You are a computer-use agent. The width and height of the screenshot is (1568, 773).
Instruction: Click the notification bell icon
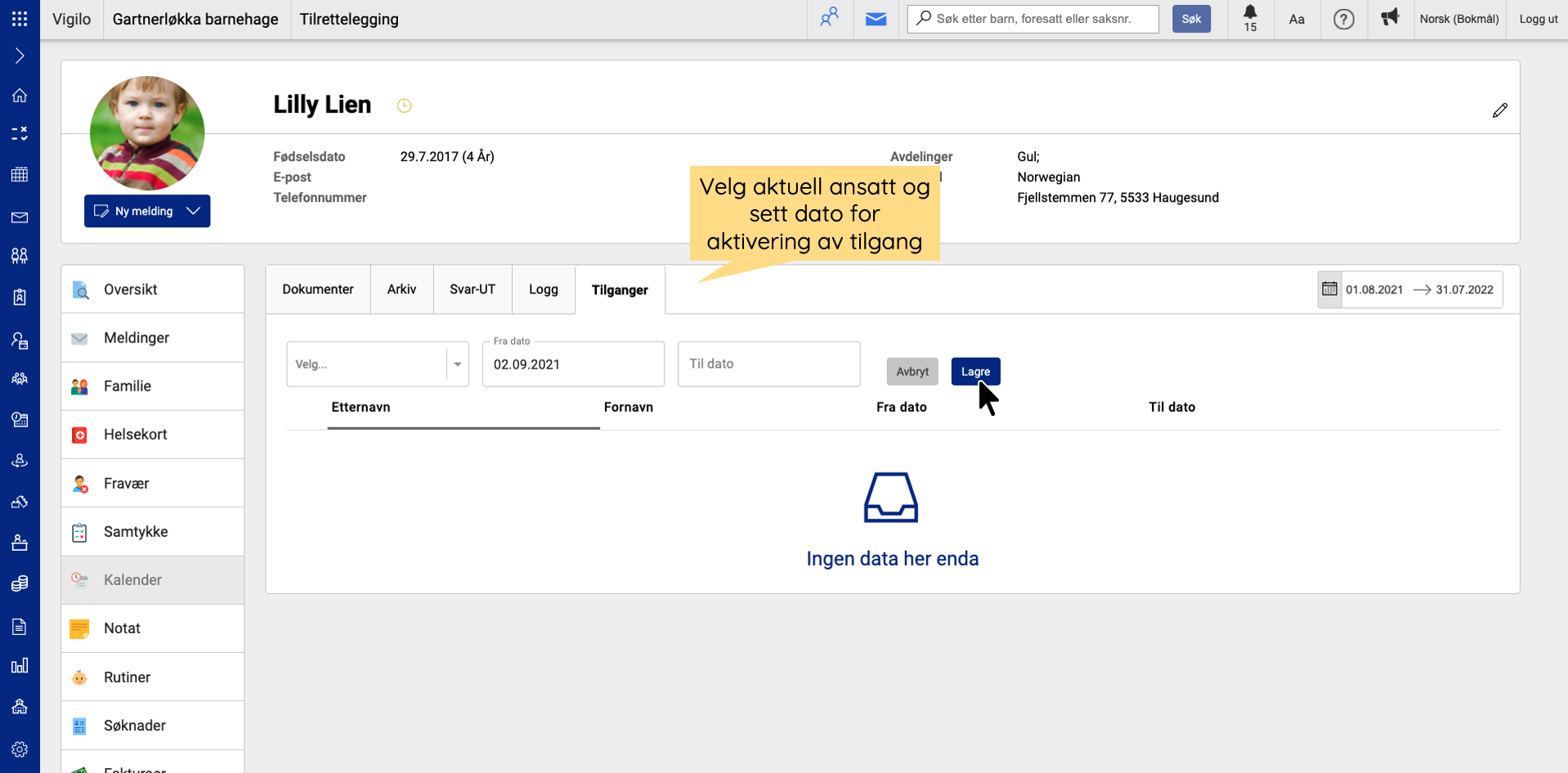pyautogui.click(x=1249, y=14)
